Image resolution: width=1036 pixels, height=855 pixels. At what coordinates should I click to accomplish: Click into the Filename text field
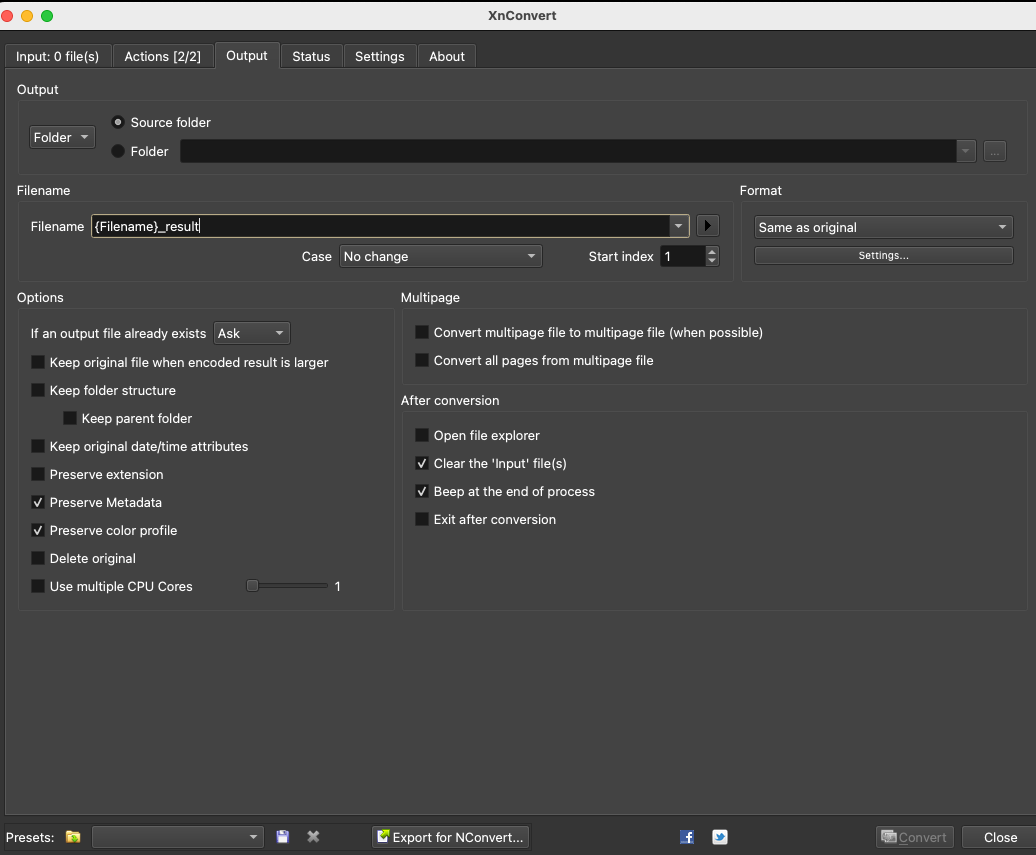point(380,226)
